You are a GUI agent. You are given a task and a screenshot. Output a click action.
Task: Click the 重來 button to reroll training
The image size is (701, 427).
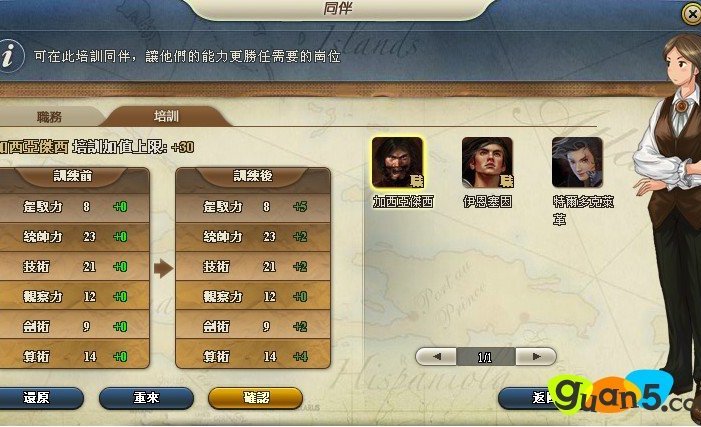pyautogui.click(x=146, y=398)
